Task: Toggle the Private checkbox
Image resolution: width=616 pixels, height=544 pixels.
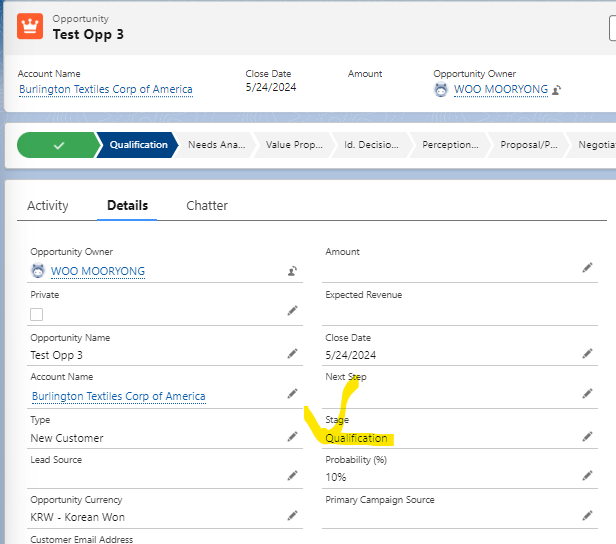Action: (37, 314)
